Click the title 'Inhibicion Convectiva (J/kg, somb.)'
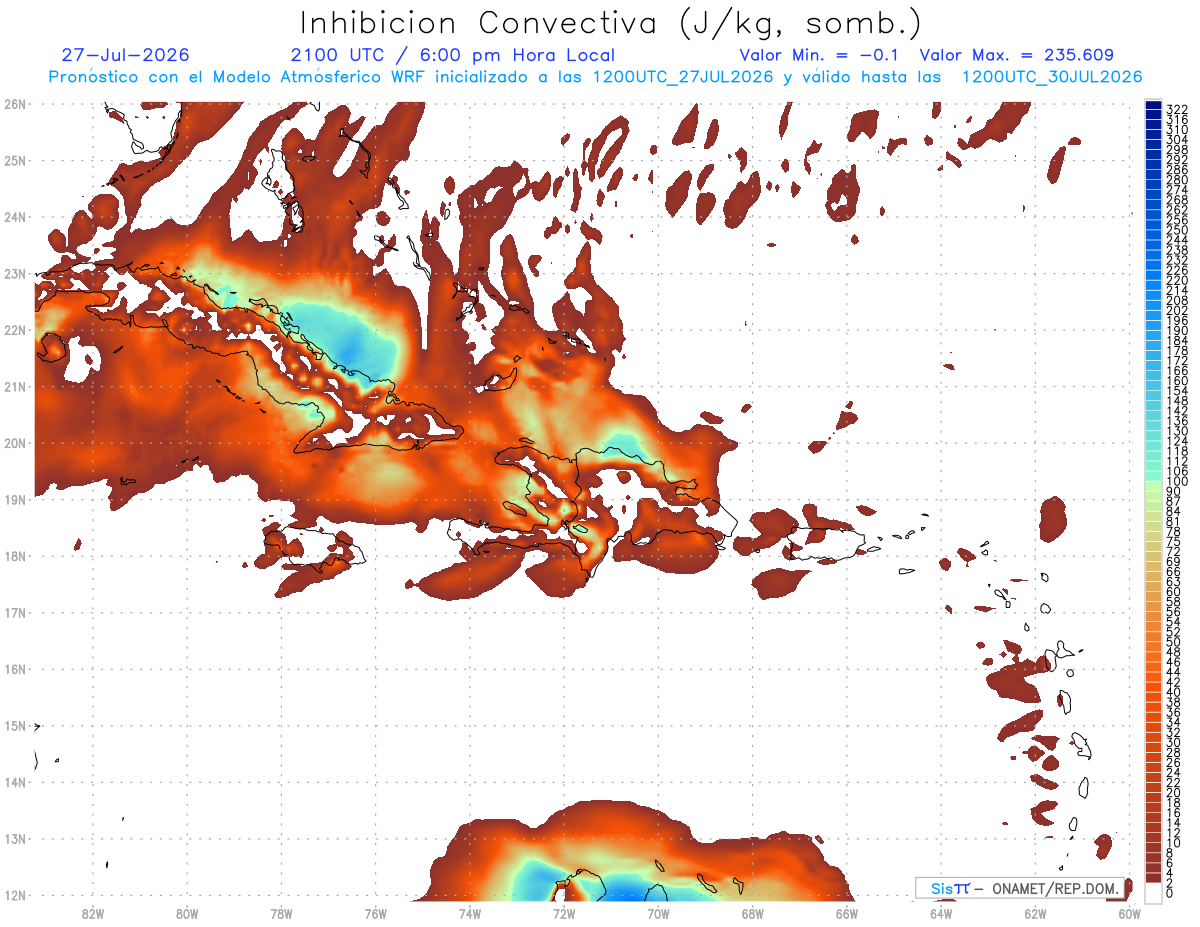 (x=611, y=23)
